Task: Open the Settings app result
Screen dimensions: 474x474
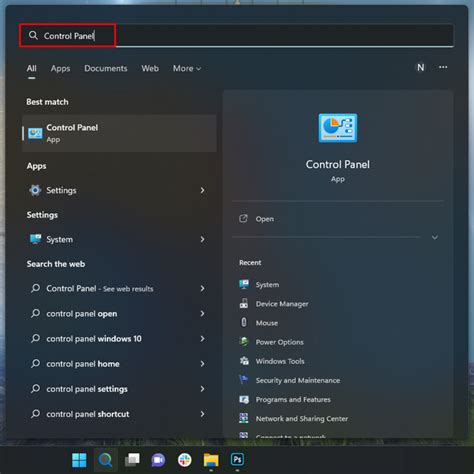Action: (x=119, y=190)
